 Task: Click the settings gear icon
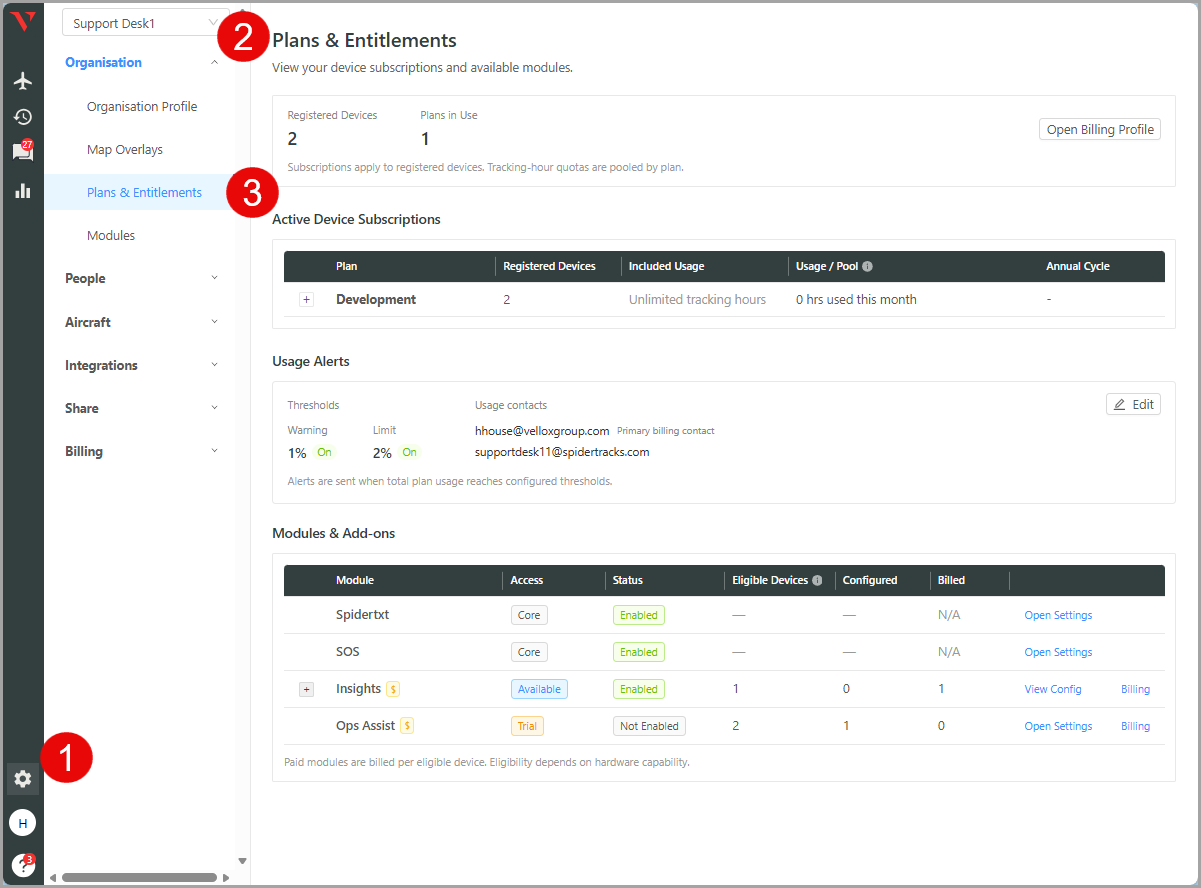point(22,778)
